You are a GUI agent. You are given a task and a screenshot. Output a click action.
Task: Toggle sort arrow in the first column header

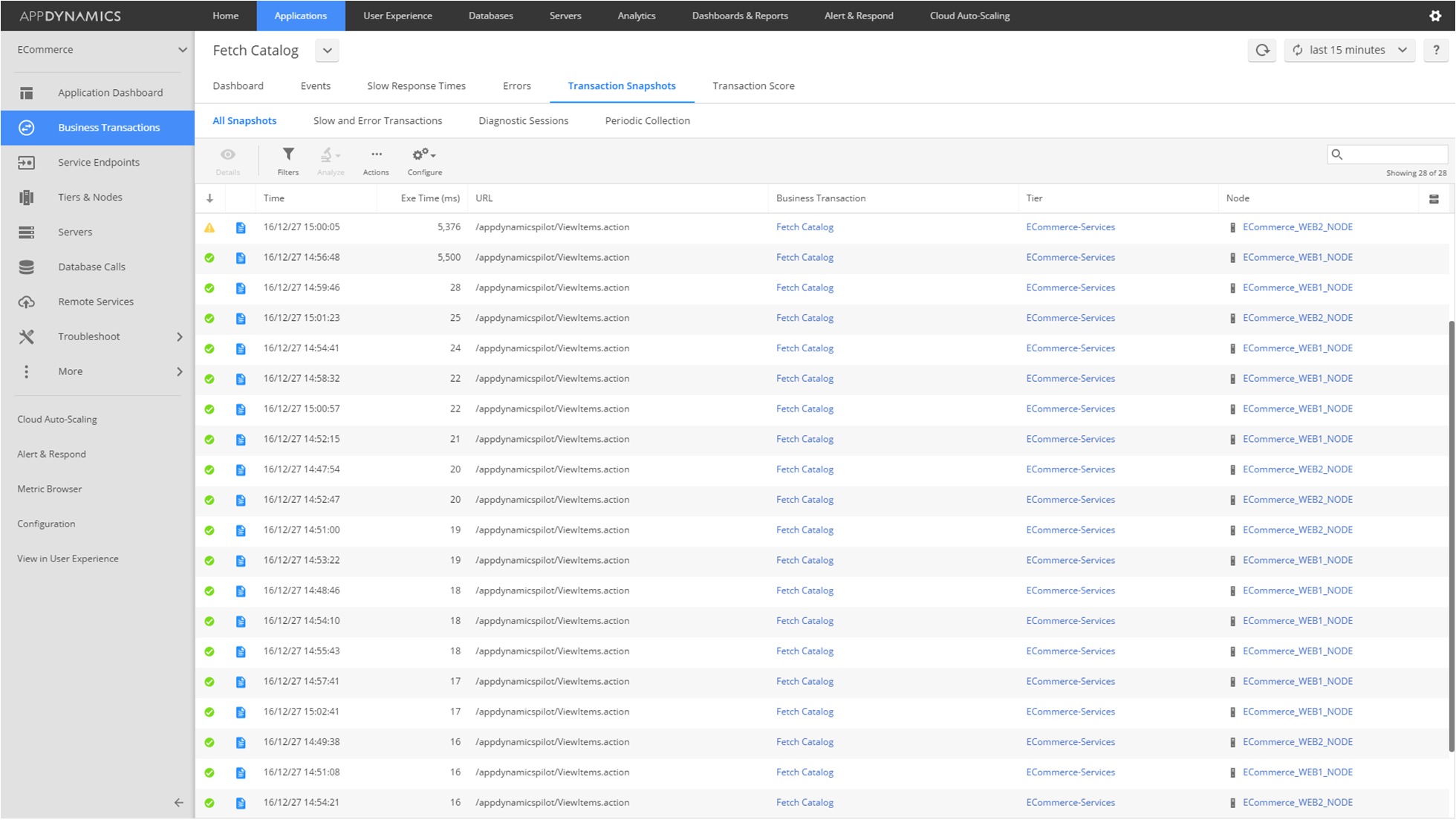point(209,198)
